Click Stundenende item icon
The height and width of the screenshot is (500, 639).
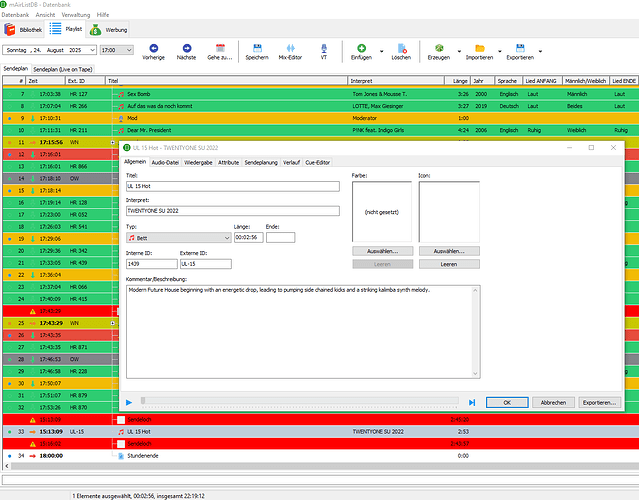[121, 456]
